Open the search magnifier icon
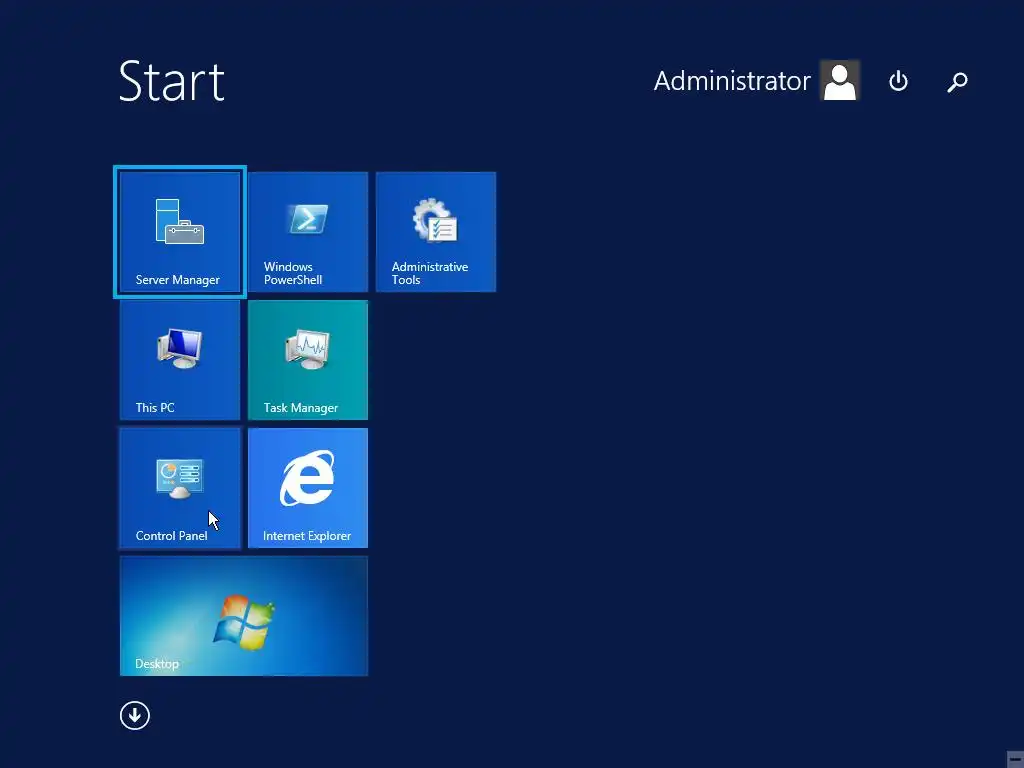The width and height of the screenshot is (1024, 768). click(x=957, y=82)
